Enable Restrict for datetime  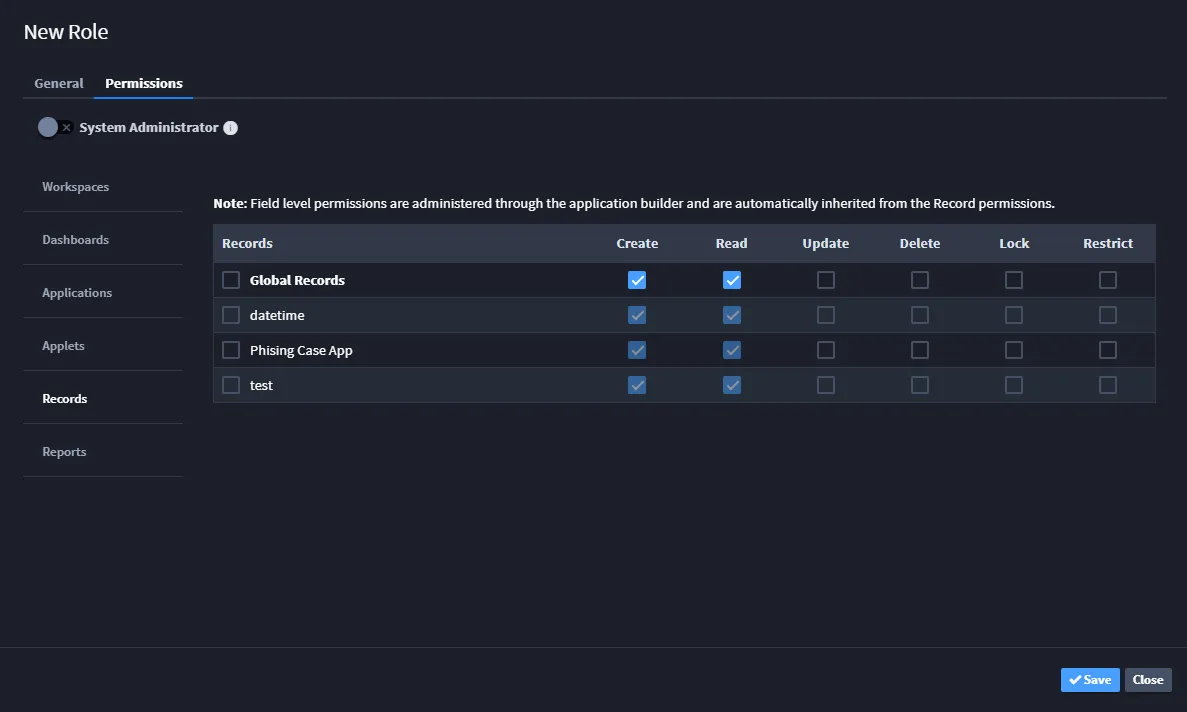[1108, 315]
